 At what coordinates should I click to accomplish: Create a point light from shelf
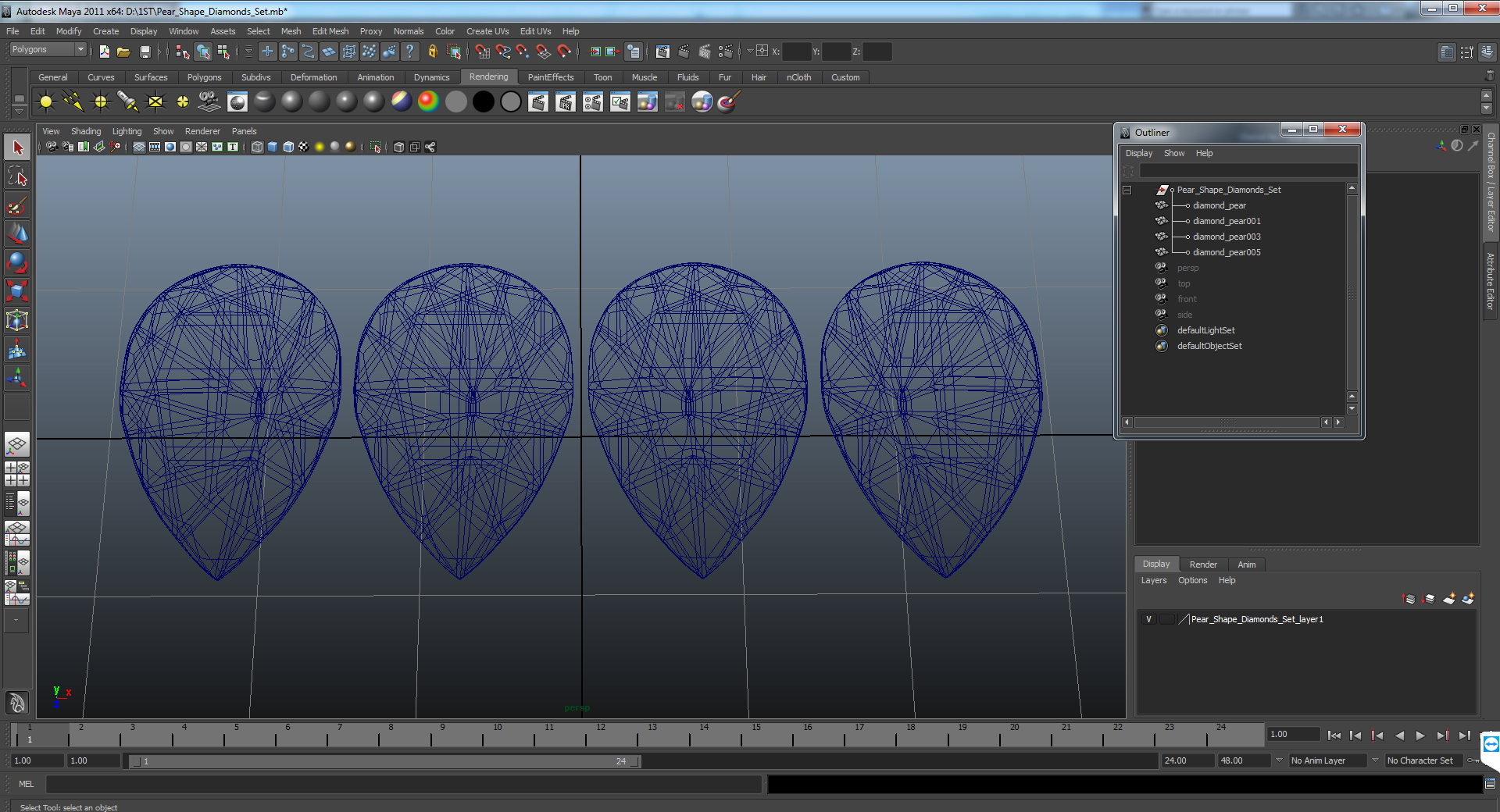pyautogui.click(x=101, y=101)
